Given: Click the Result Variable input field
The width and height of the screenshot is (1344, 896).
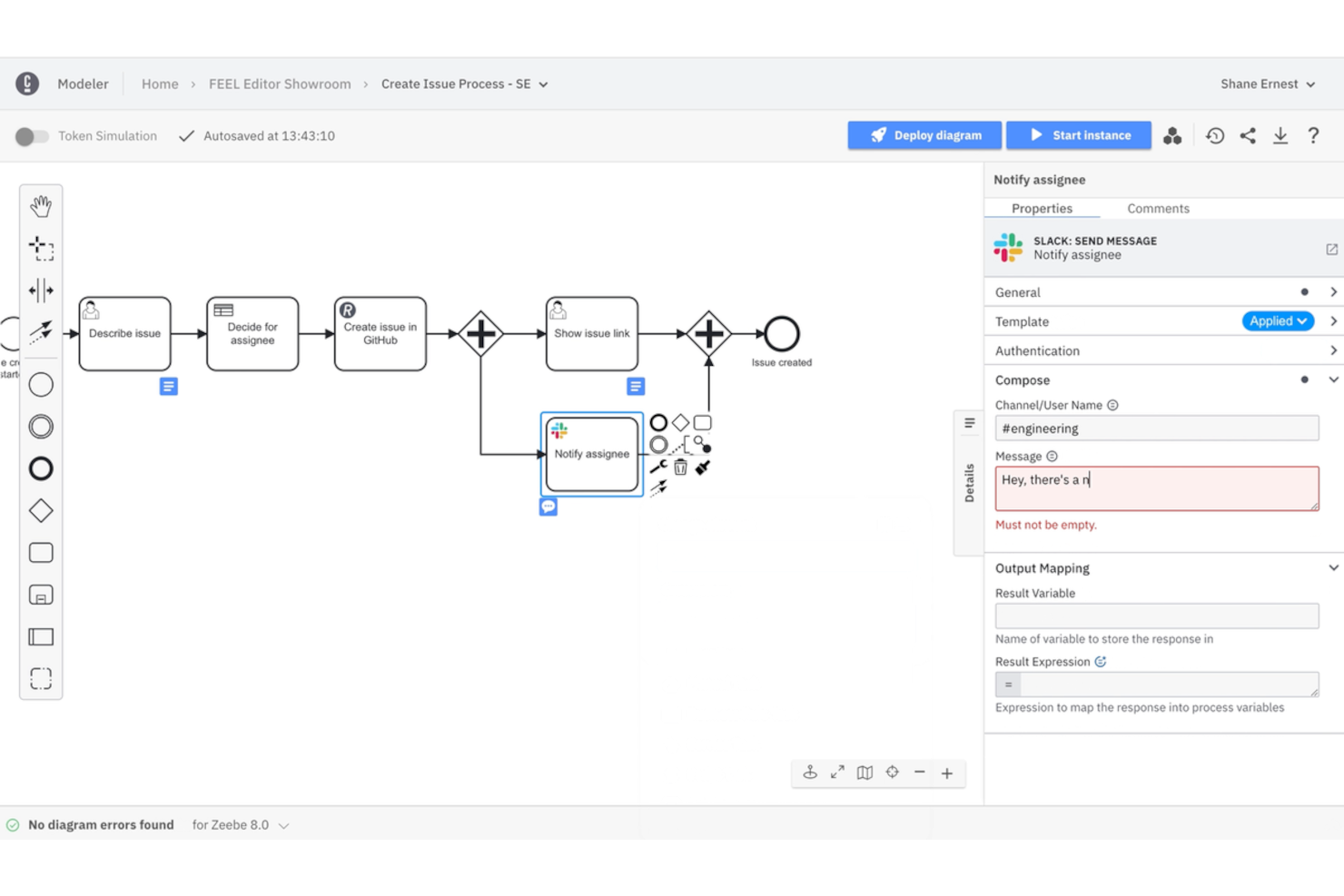Looking at the screenshot, I should pyautogui.click(x=1157, y=616).
